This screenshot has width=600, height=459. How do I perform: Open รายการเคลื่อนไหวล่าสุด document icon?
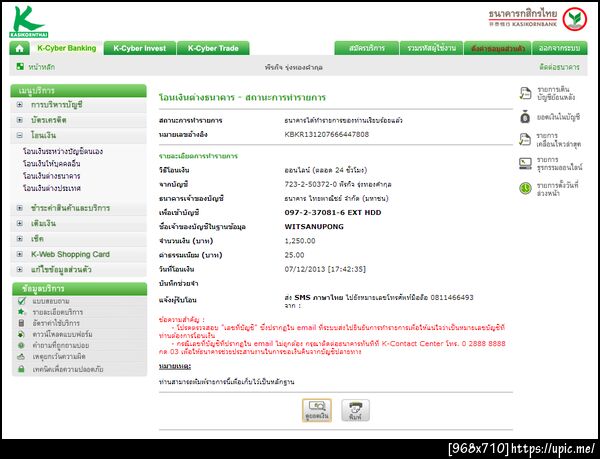click(x=525, y=140)
